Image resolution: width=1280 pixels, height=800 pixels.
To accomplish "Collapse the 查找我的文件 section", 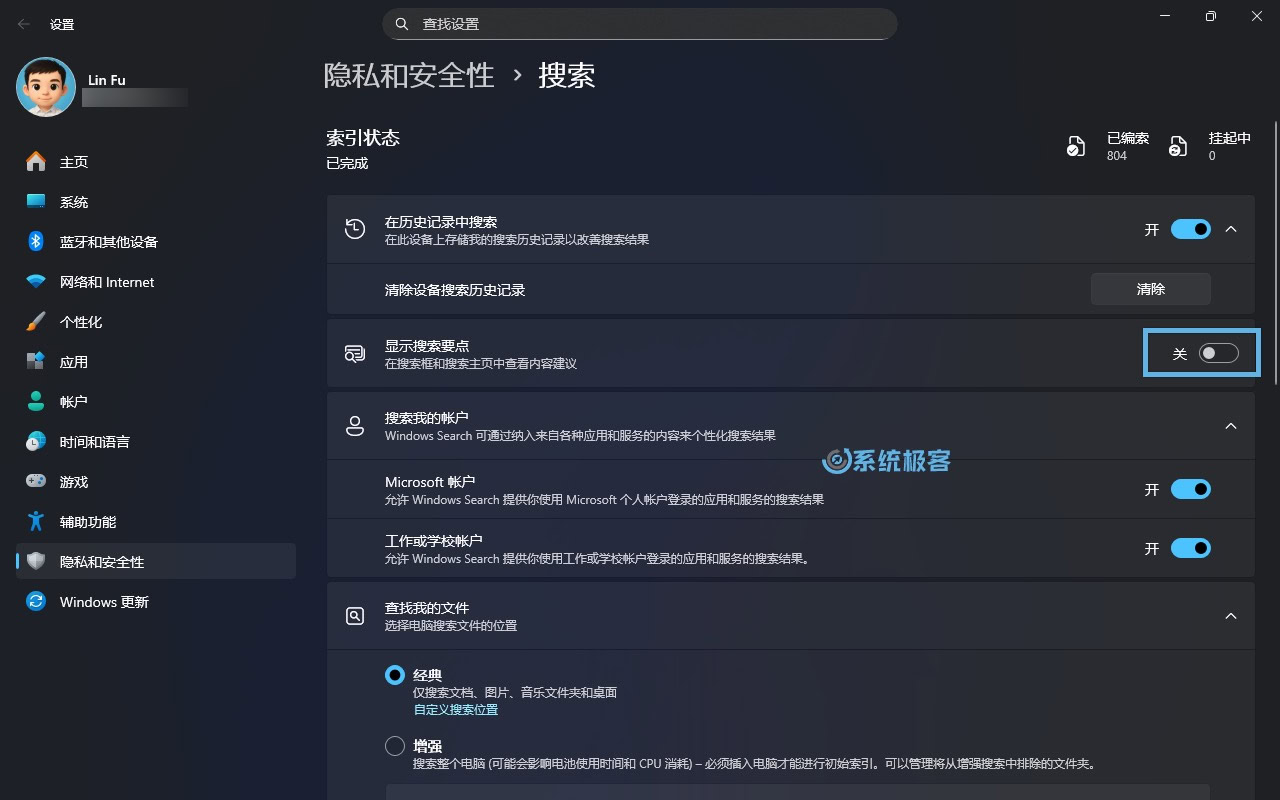I will click(x=1231, y=615).
